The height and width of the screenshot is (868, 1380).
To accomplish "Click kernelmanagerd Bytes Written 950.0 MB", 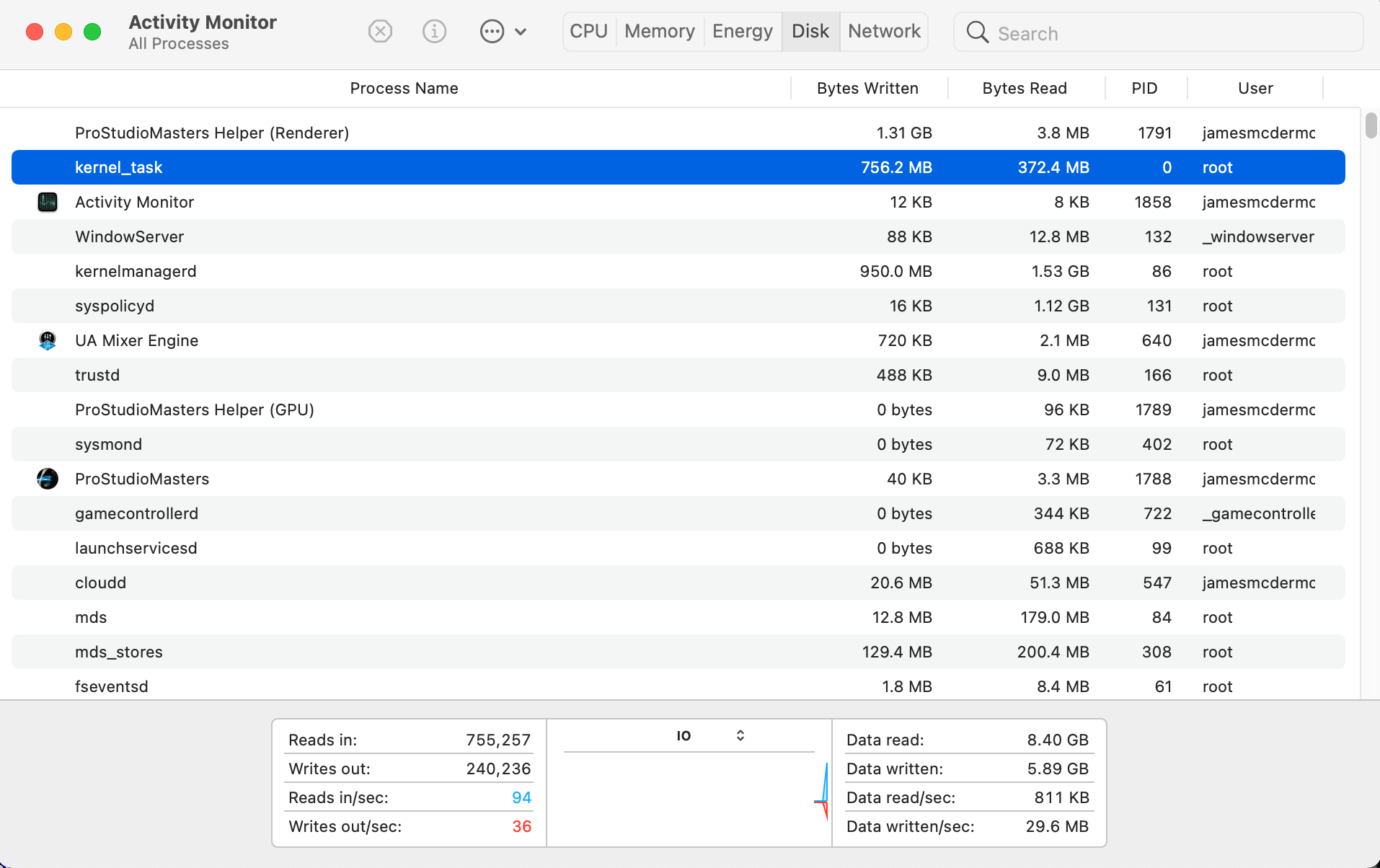I will tap(895, 271).
